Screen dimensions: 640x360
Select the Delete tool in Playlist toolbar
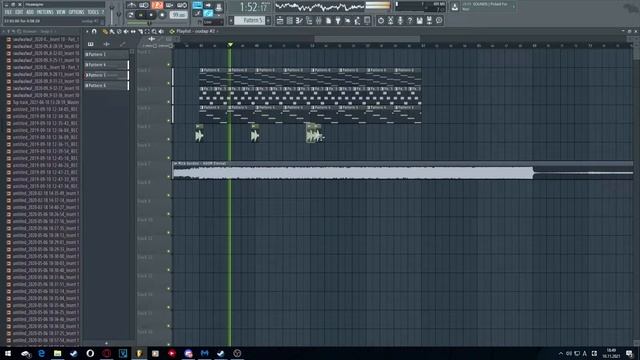[x=119, y=31]
